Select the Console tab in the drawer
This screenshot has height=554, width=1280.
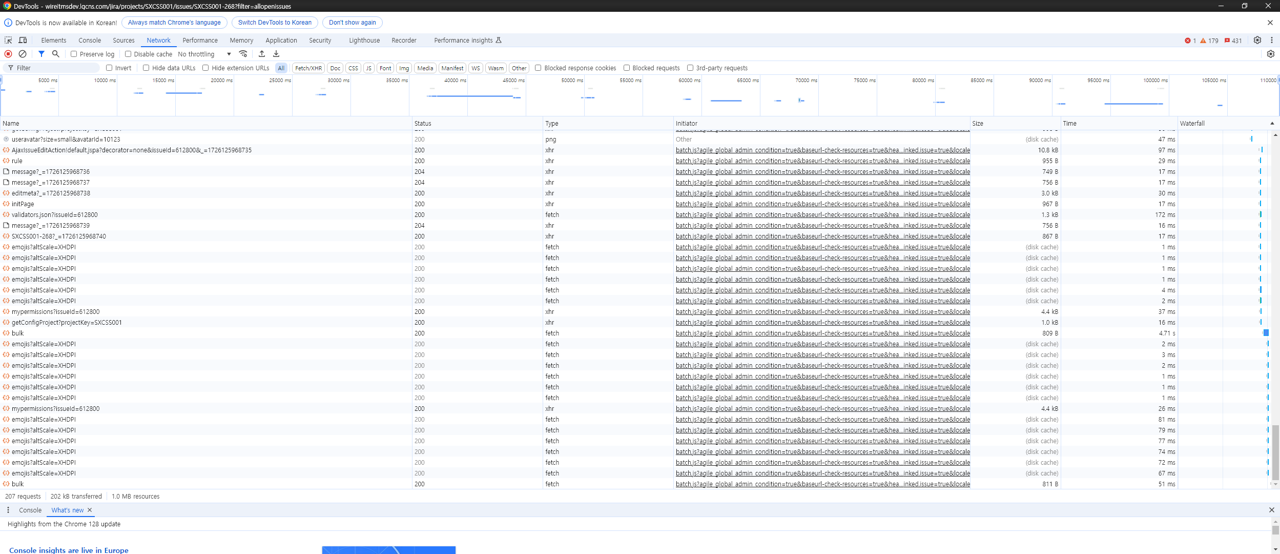[x=30, y=510]
